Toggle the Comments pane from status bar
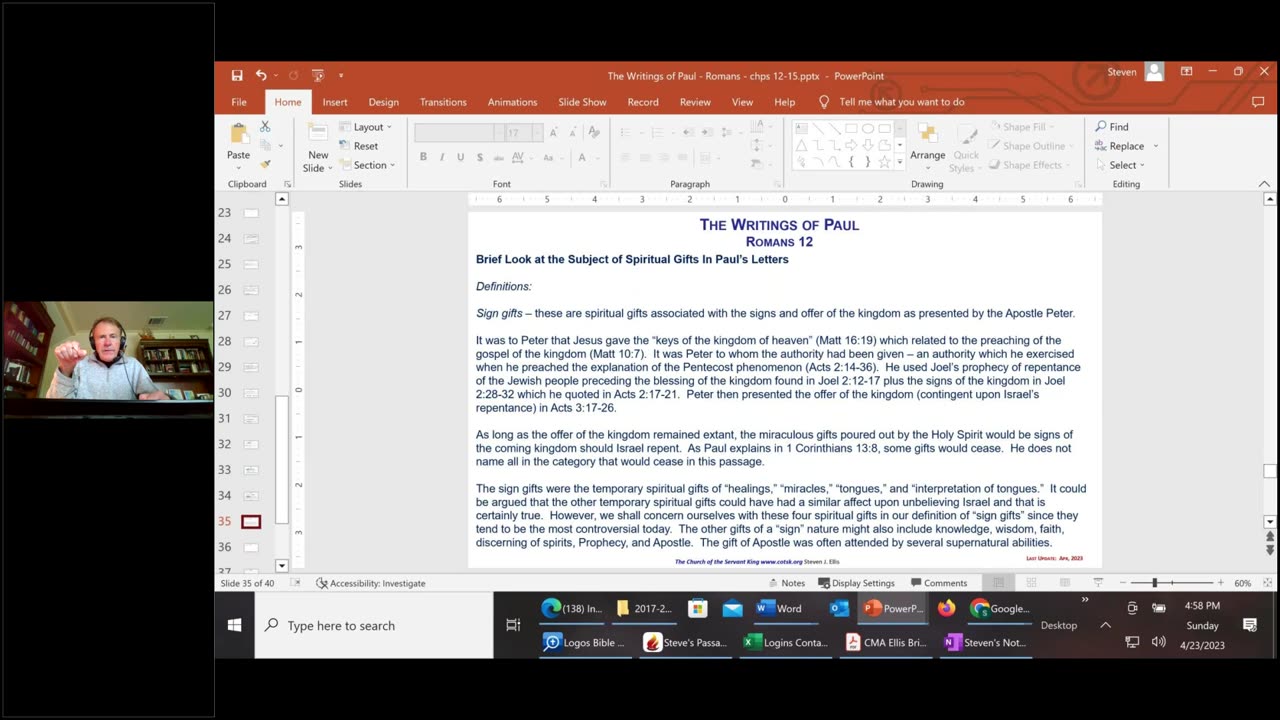Image resolution: width=1280 pixels, height=720 pixels. [939, 583]
